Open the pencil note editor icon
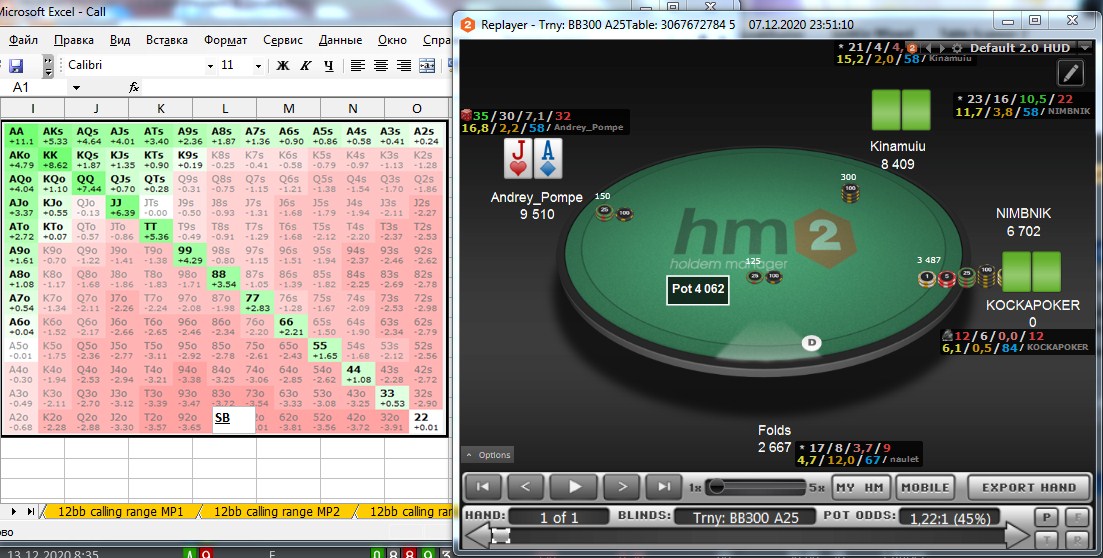Viewport: 1103px width, 558px height. (1071, 72)
